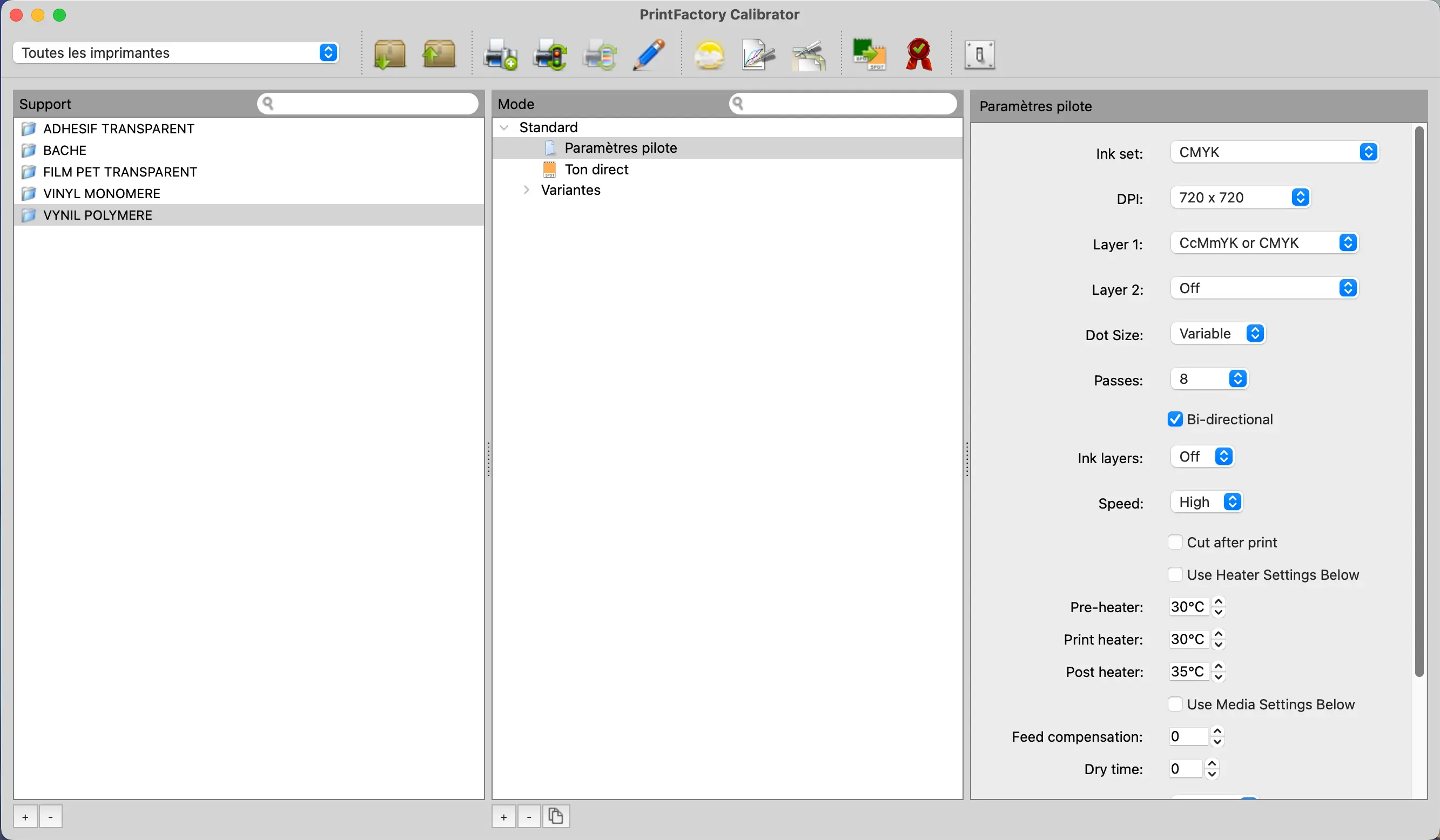
Task: Click the folder icon beside VINYL MONOMERE
Action: [29, 194]
